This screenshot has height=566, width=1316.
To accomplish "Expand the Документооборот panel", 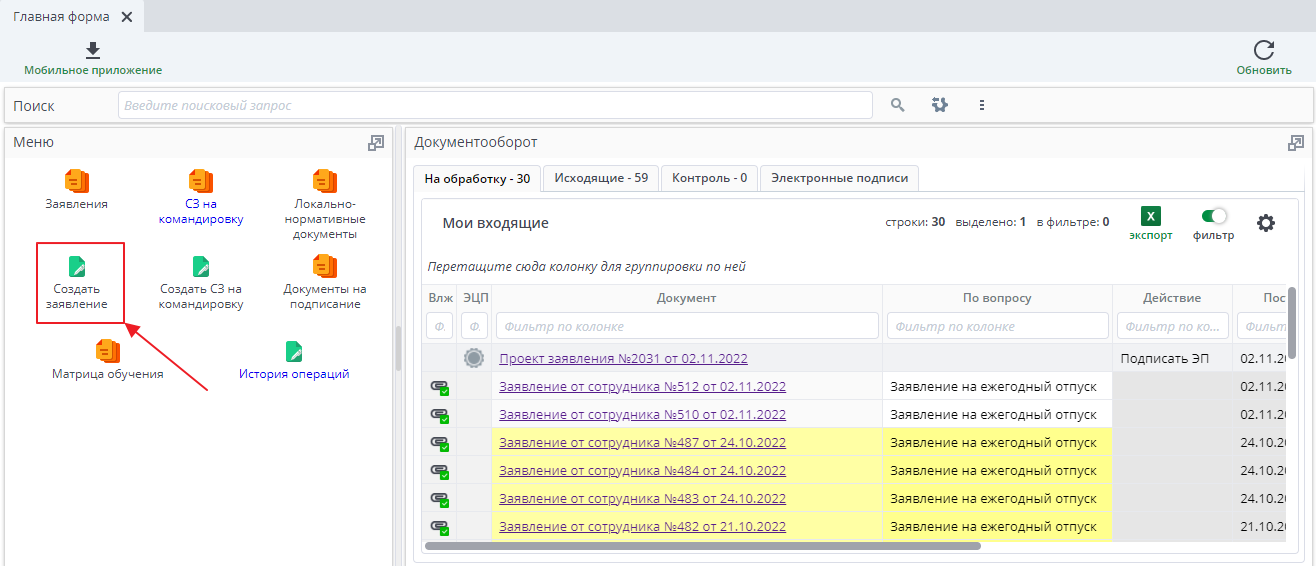I will pos(1296,143).
